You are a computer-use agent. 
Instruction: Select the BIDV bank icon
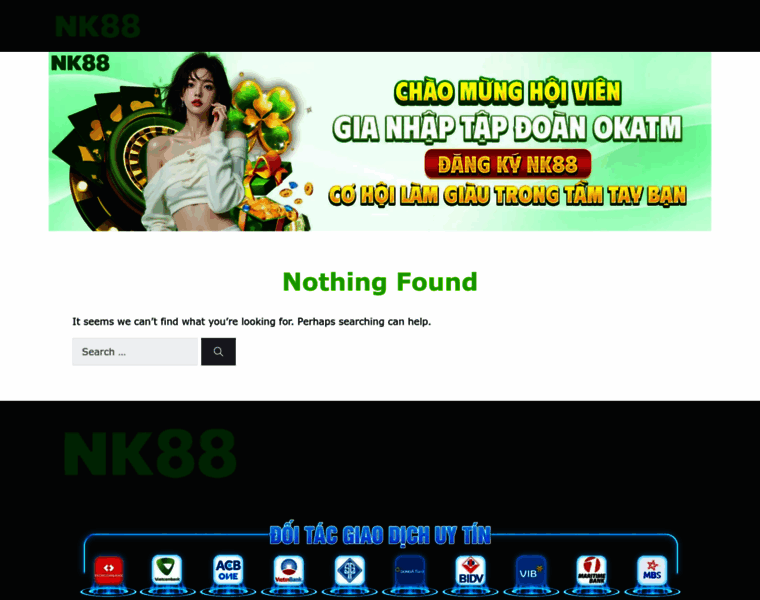point(470,570)
